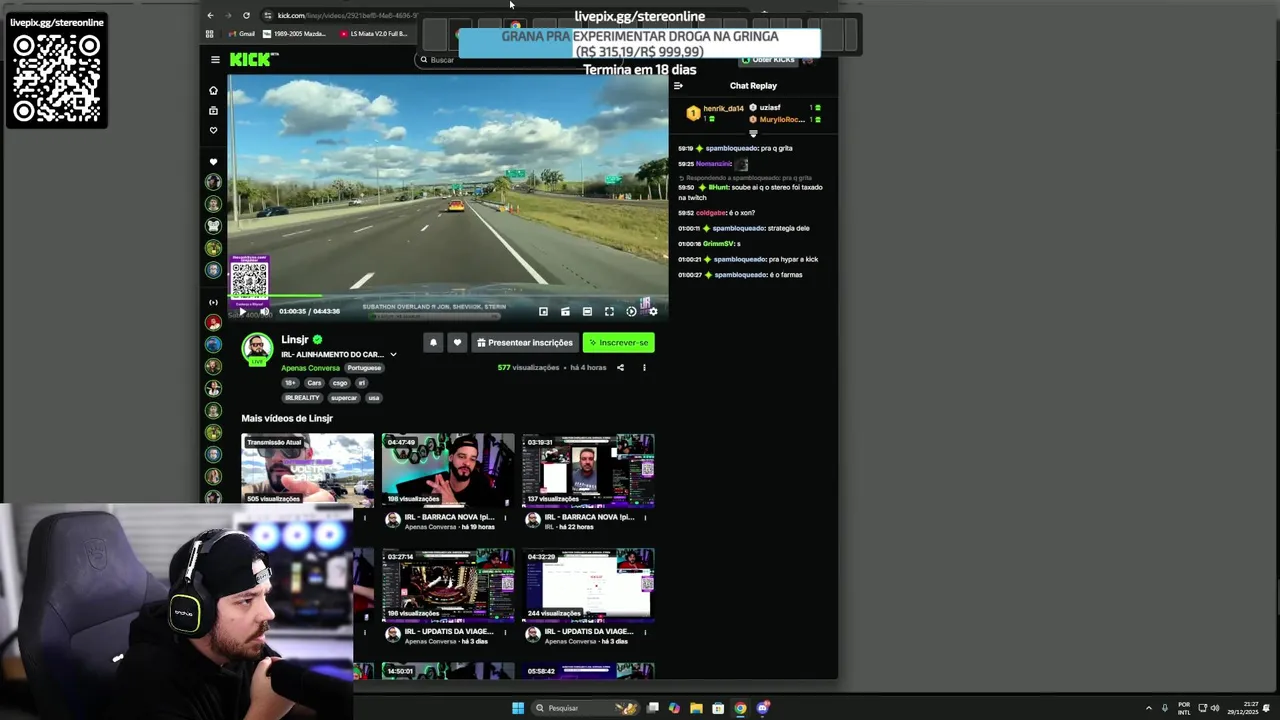Open Microsoft Store from taskbar
The width and height of the screenshot is (1280, 720).
pyautogui.click(x=718, y=708)
